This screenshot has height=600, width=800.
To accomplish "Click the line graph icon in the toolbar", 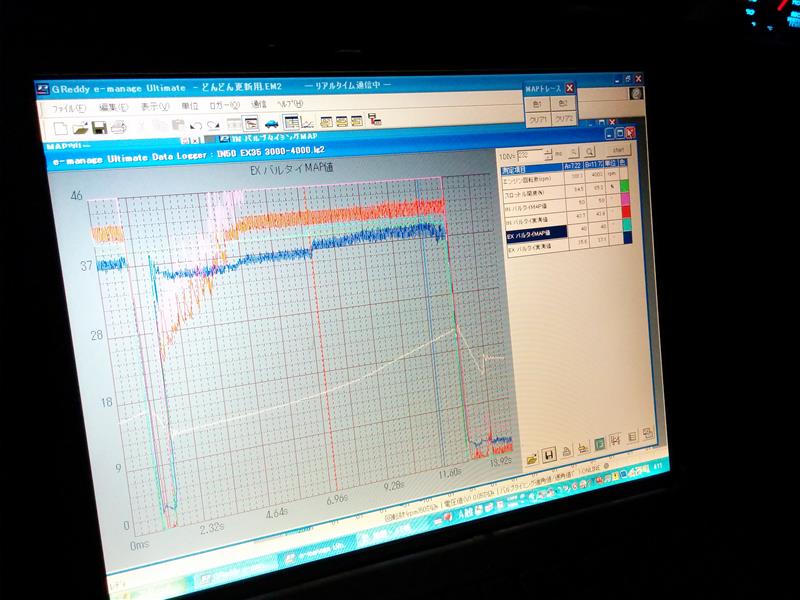I will tap(307, 122).
